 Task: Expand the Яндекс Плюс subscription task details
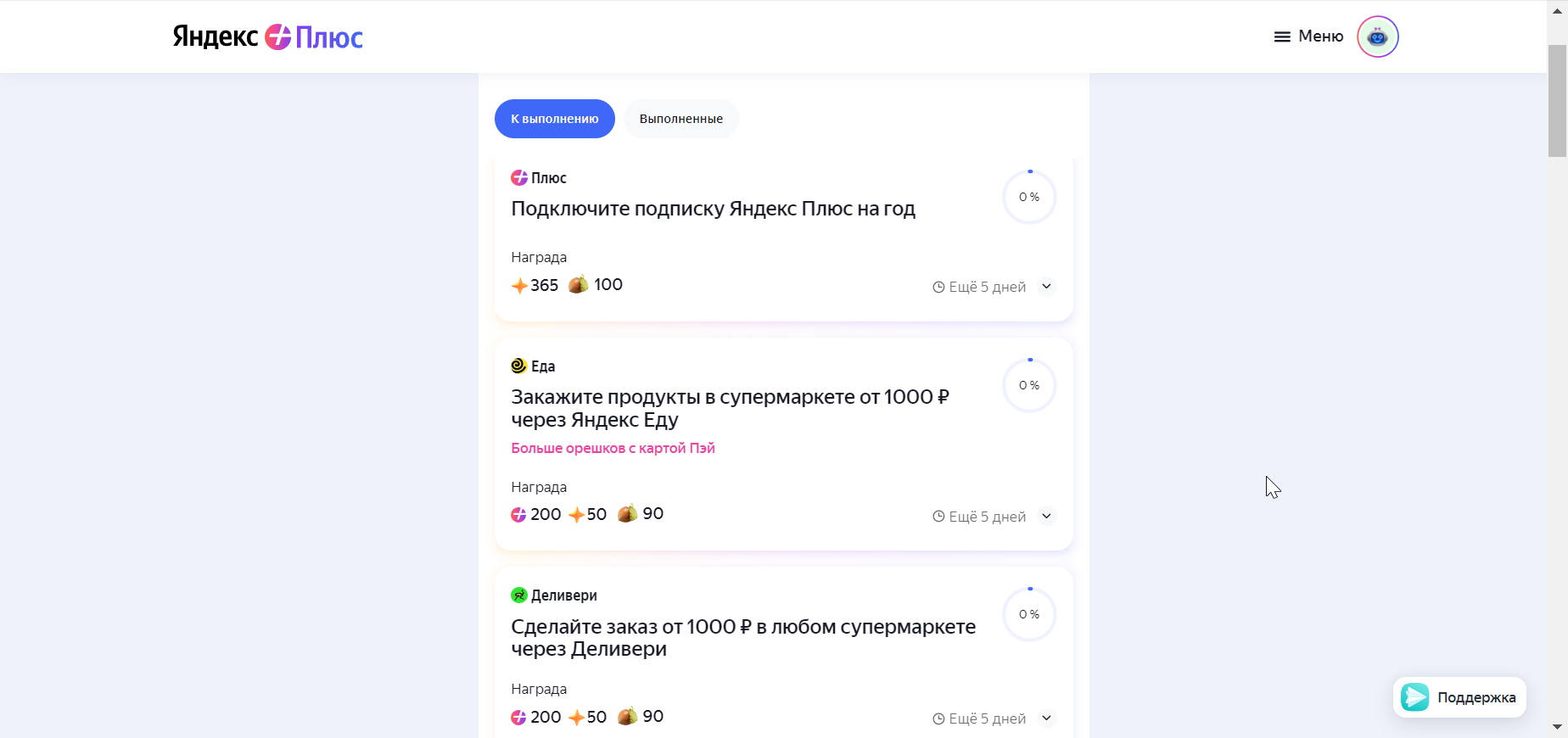(1046, 286)
